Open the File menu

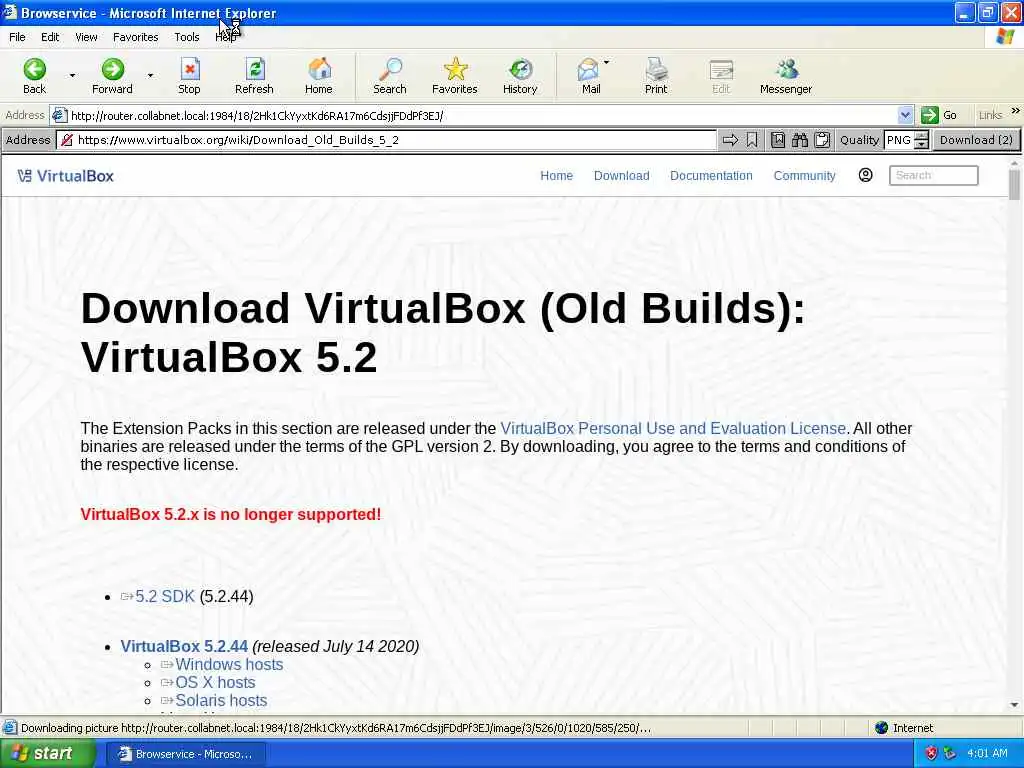click(x=17, y=37)
